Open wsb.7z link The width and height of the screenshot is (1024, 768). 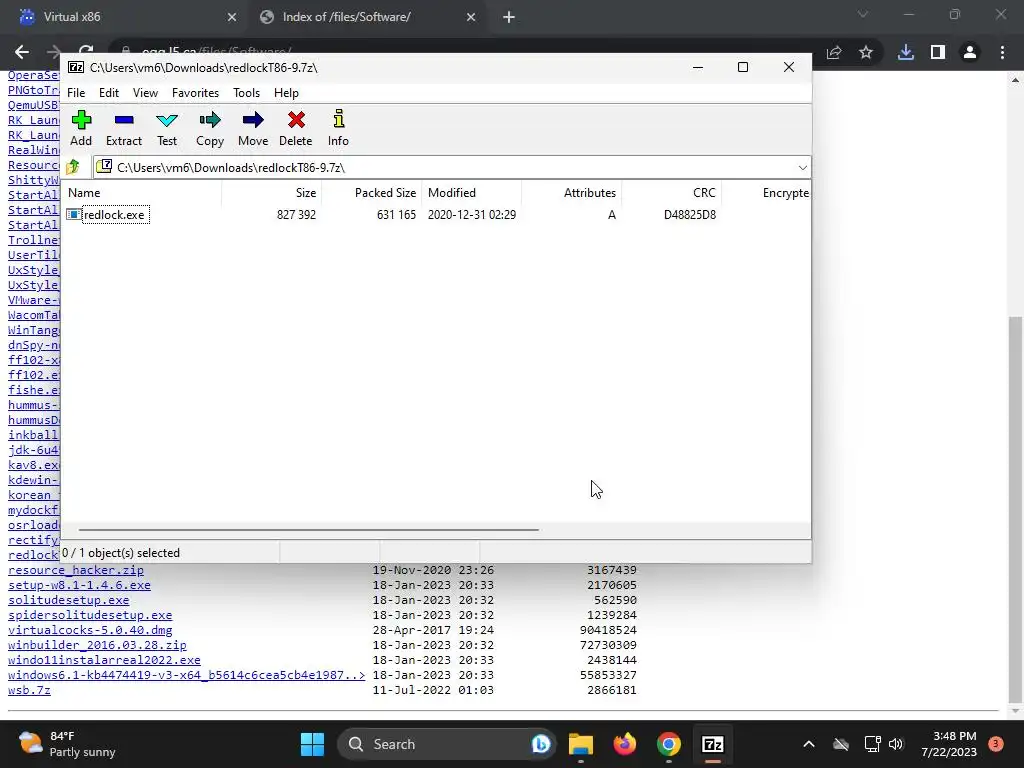coord(29,690)
